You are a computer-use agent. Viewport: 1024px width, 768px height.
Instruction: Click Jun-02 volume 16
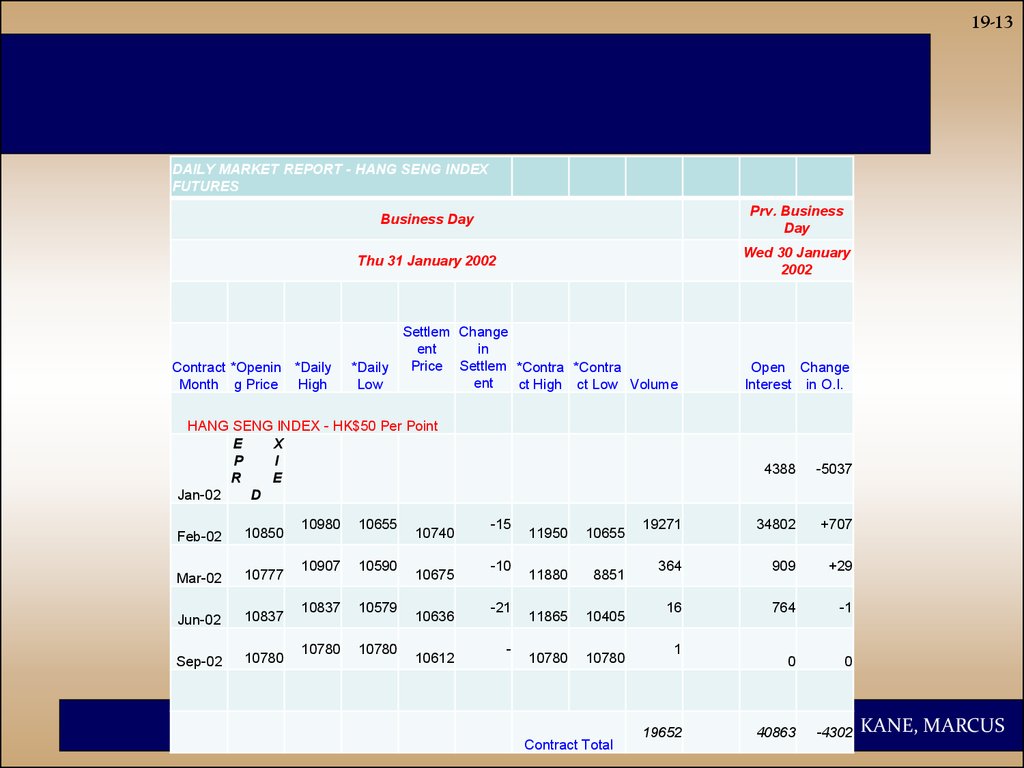[x=674, y=607]
